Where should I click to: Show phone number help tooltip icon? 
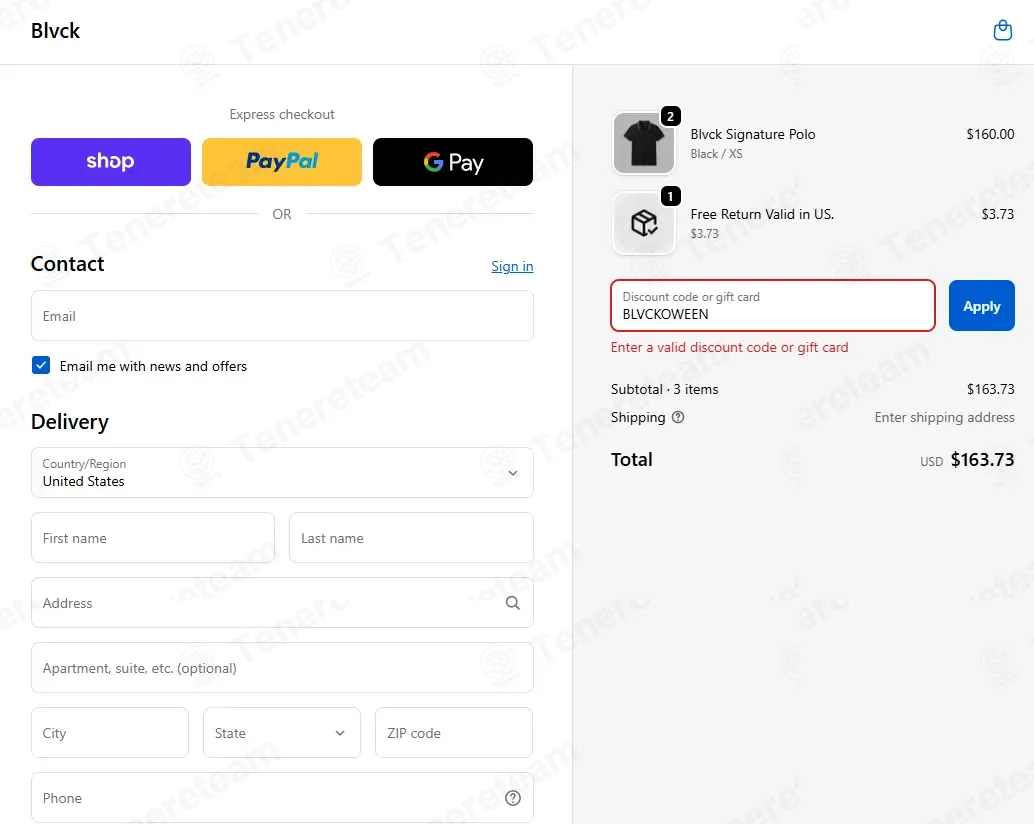click(512, 798)
